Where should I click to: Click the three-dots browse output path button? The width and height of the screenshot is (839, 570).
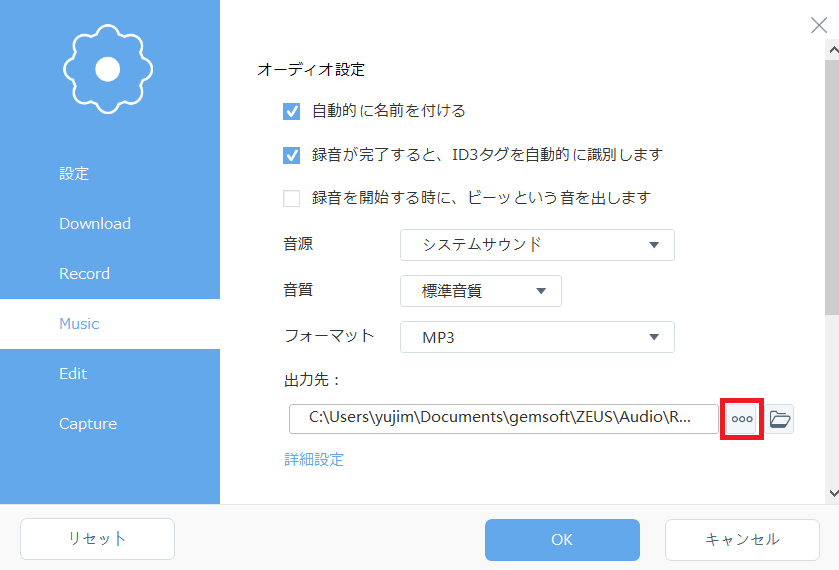tap(742, 419)
